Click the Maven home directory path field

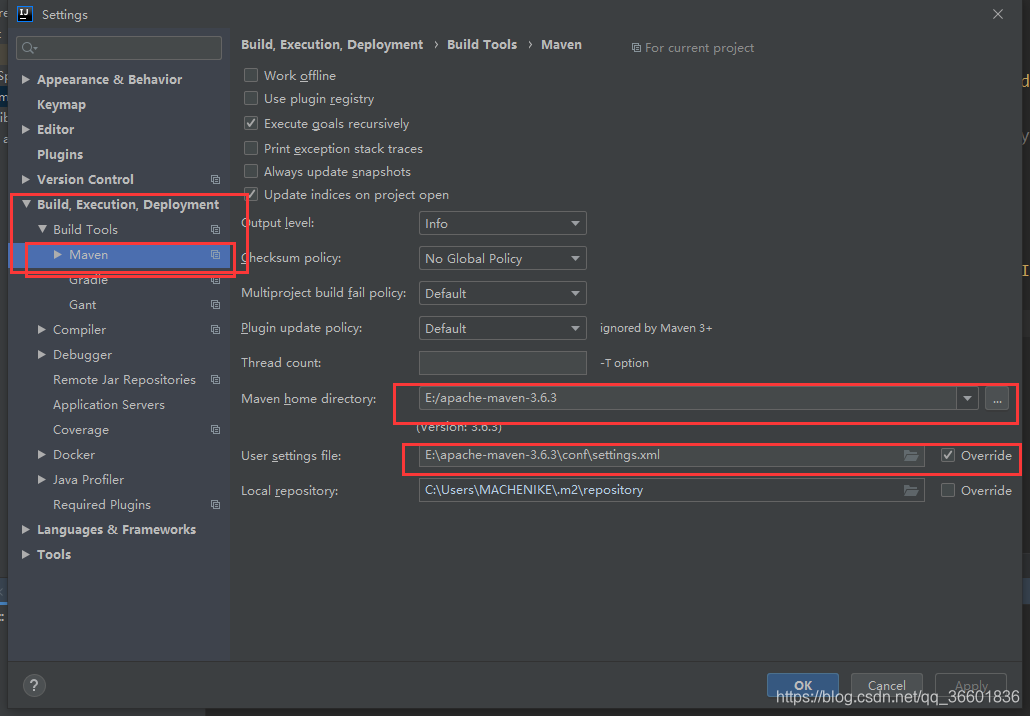(687, 398)
